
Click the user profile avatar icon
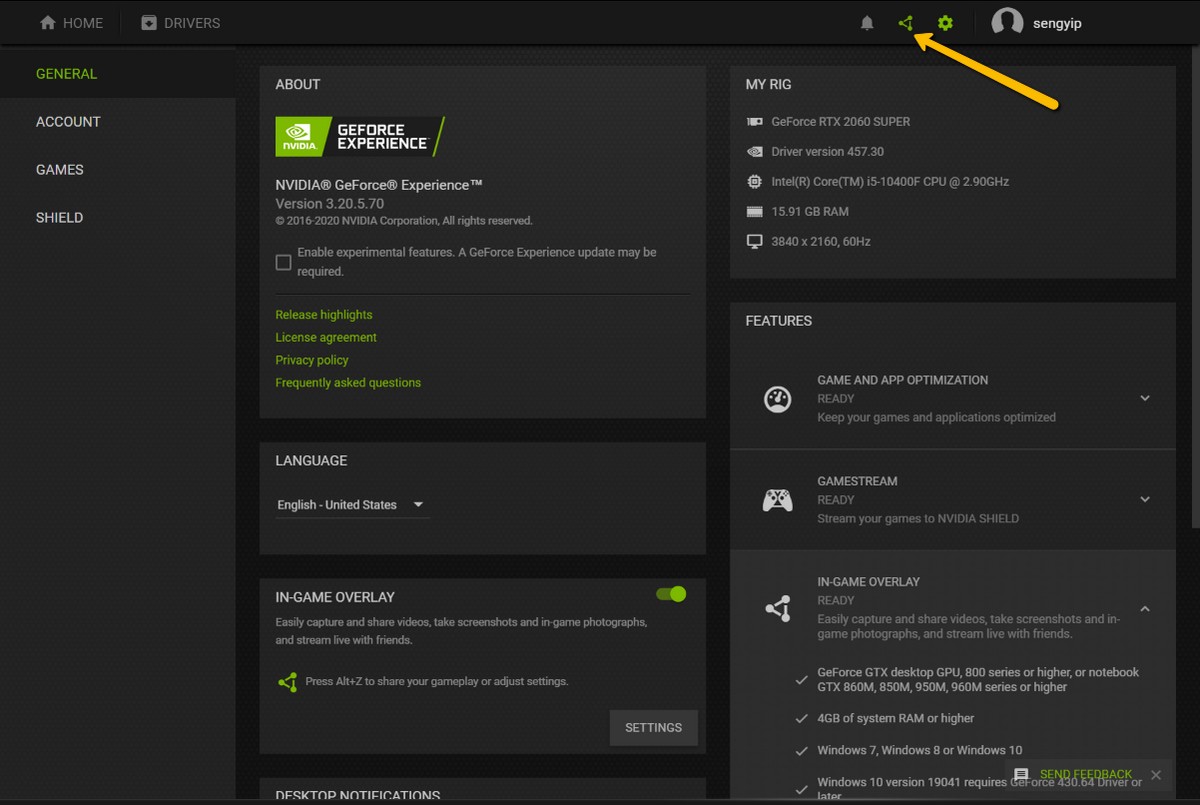pyautogui.click(x=1007, y=23)
